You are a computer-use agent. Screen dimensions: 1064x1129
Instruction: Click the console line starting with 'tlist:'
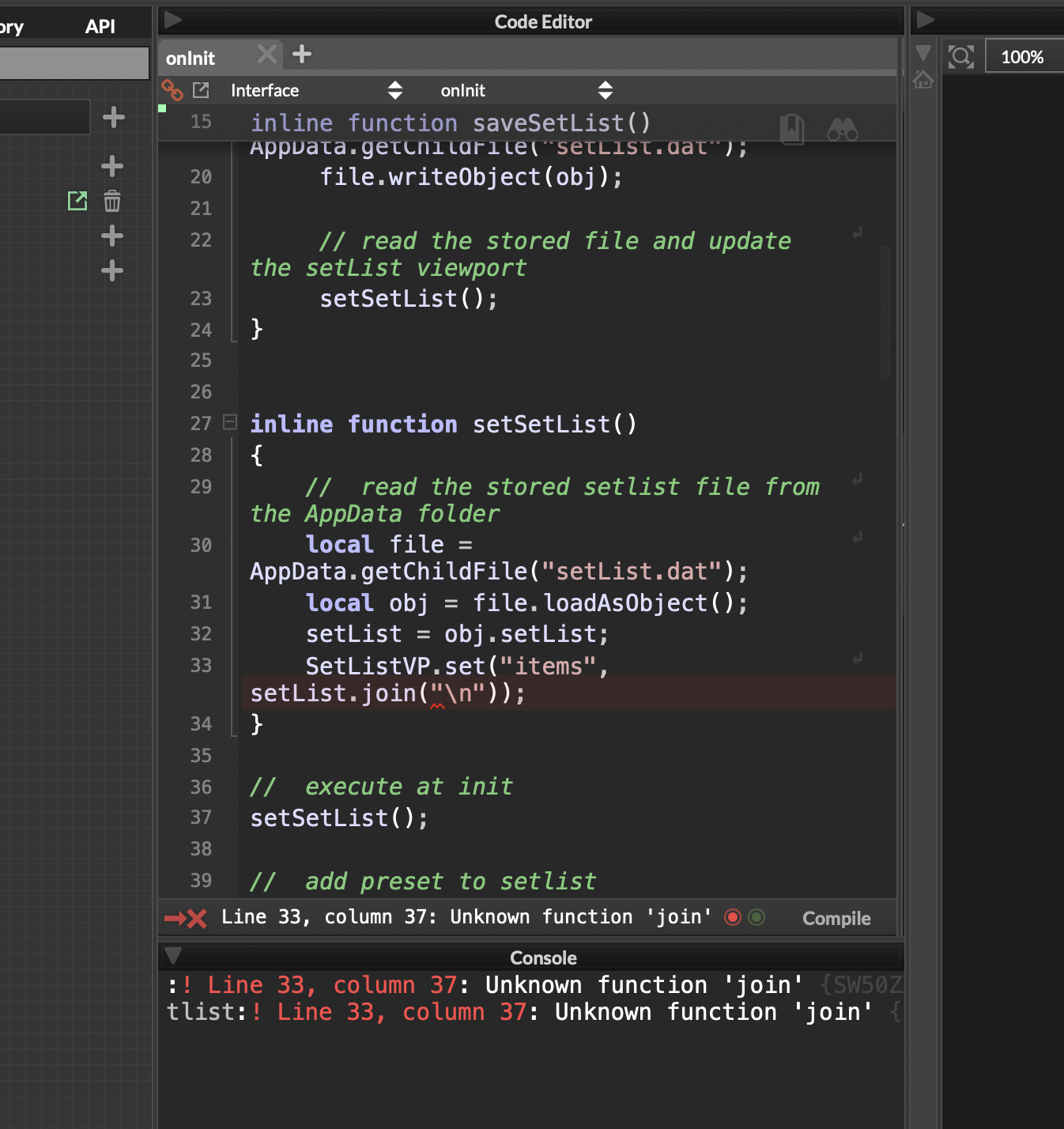pyautogui.click(x=520, y=1012)
